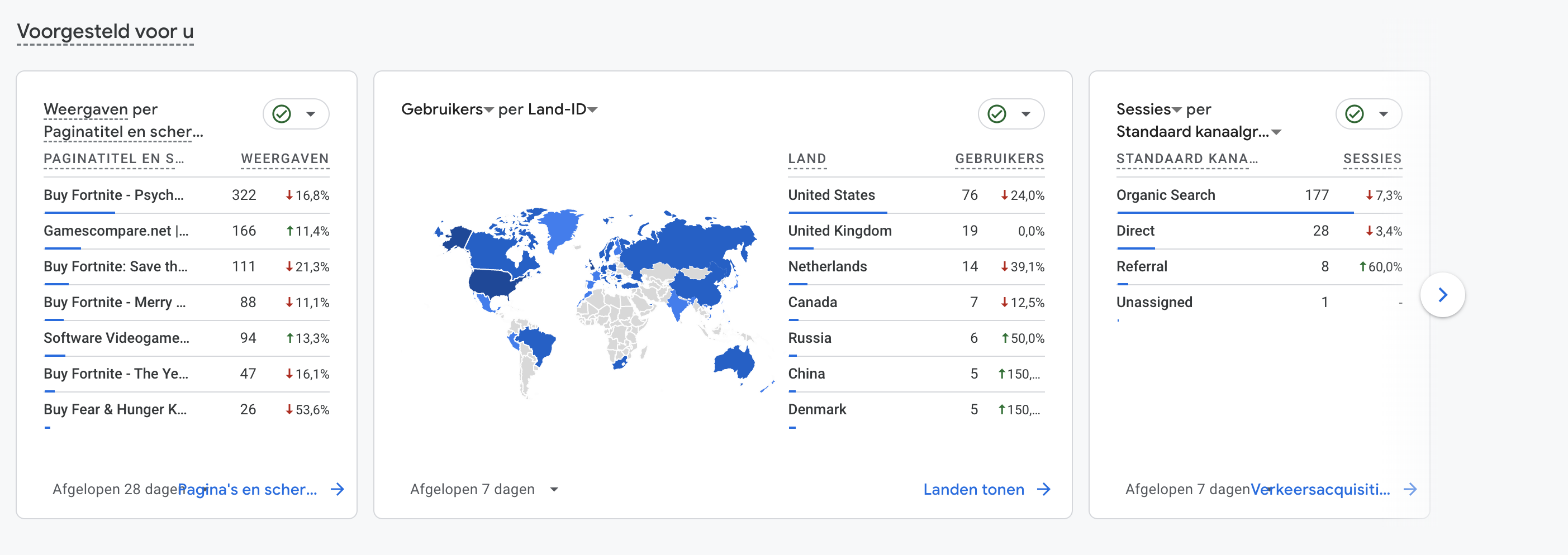
Task: Click the green check icon on the Sessies card
Action: pos(1355,114)
